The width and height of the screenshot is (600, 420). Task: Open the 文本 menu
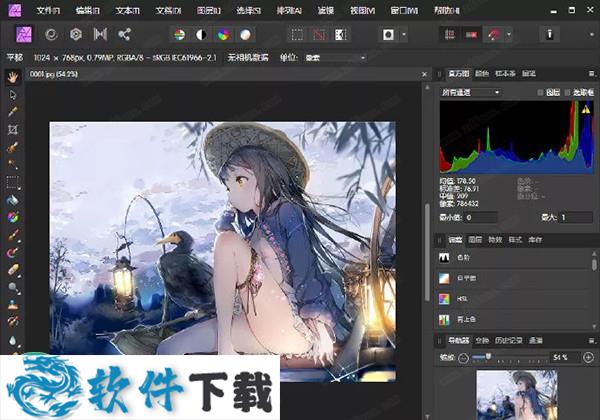[127, 10]
